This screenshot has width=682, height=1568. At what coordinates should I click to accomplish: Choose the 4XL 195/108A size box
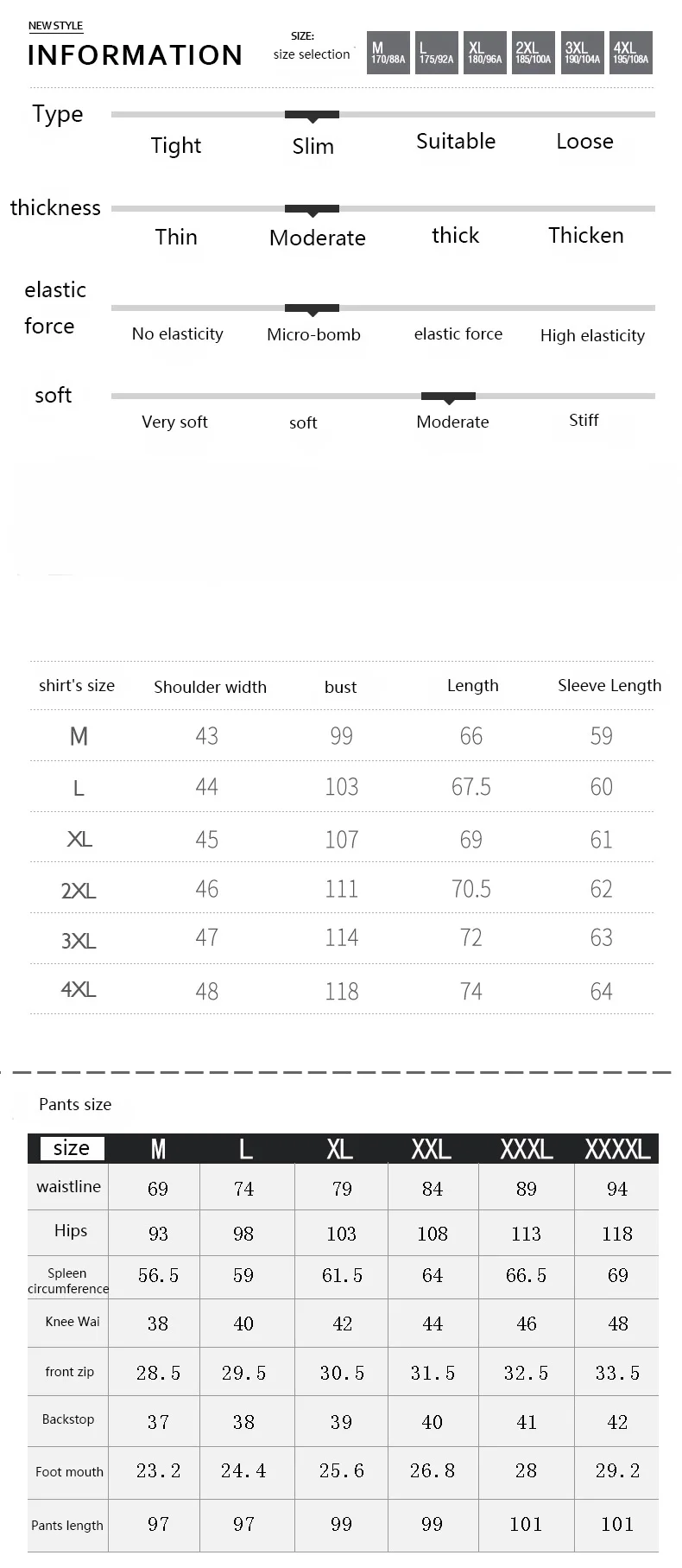point(631,53)
